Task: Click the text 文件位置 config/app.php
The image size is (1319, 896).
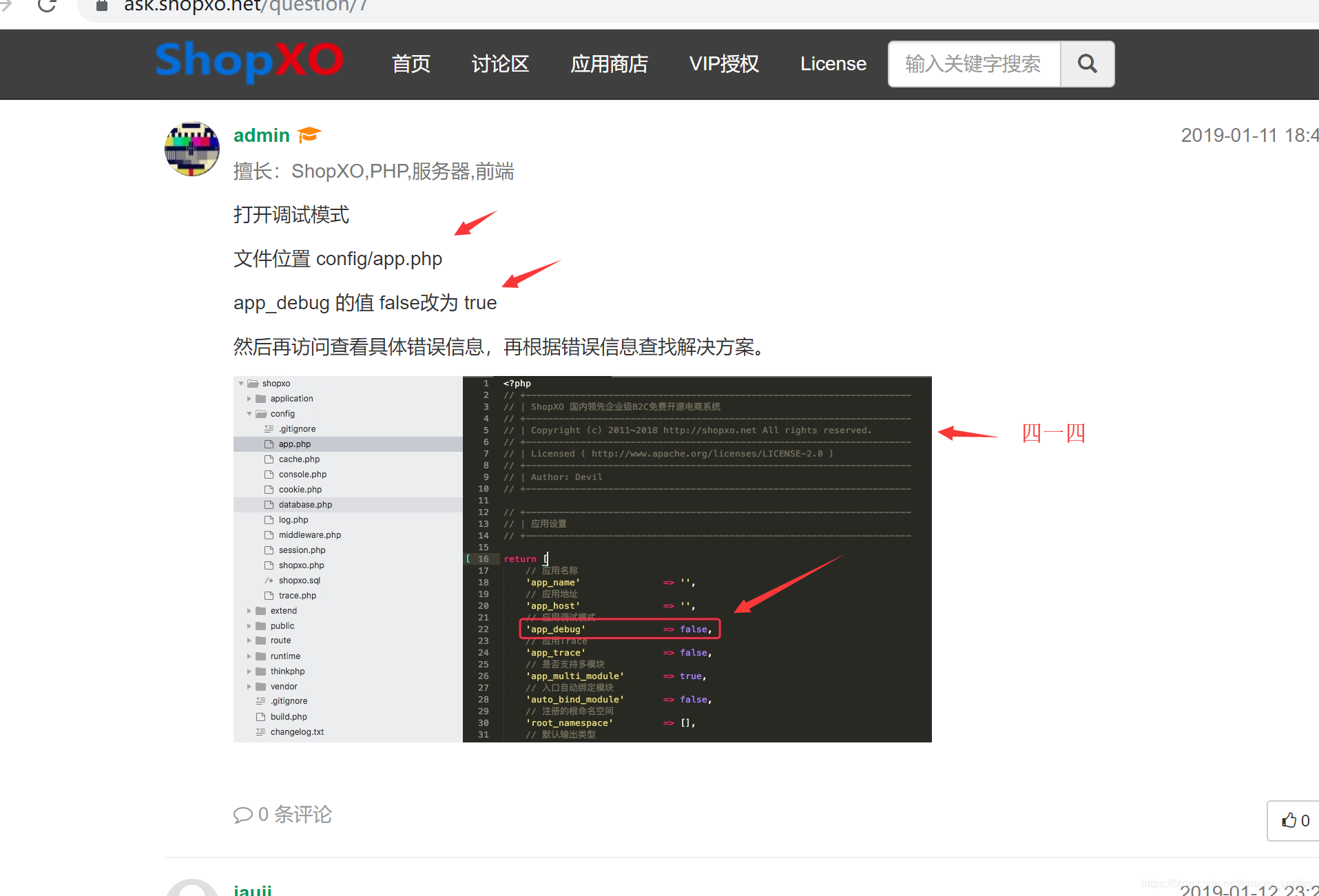Action: click(x=337, y=259)
